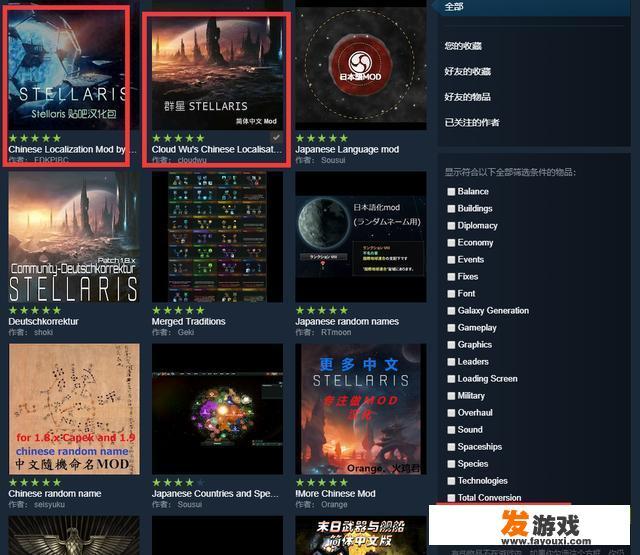Viewport: 640px width, 555px height.
Task: Open the Merged Traditions thumbnail
Action: [217, 237]
